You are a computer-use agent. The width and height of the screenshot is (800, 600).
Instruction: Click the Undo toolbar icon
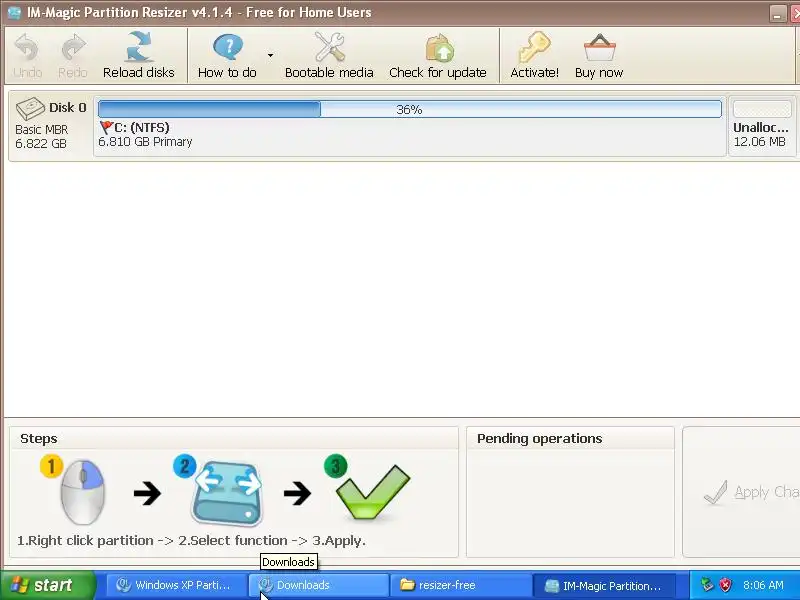point(27,55)
